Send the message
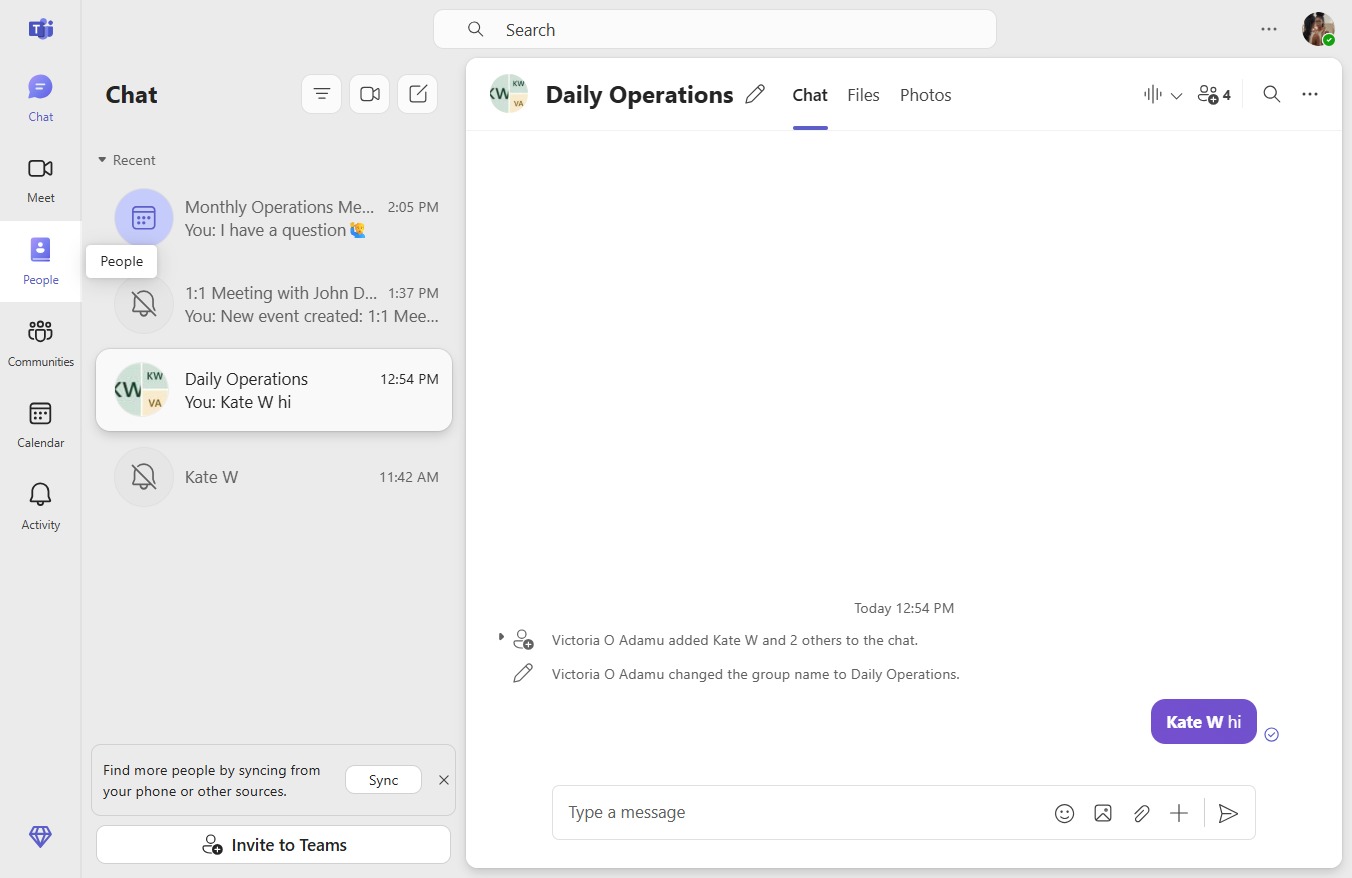This screenshot has width=1352, height=878. [x=1229, y=813]
